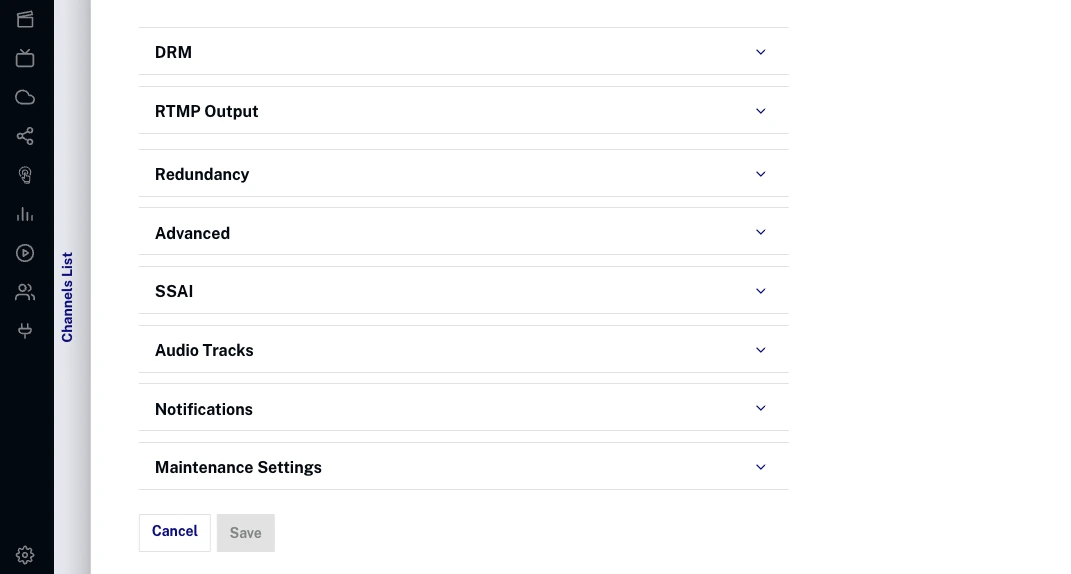Open the bar chart analytics icon
The height and width of the screenshot is (574, 1071).
tap(25, 214)
